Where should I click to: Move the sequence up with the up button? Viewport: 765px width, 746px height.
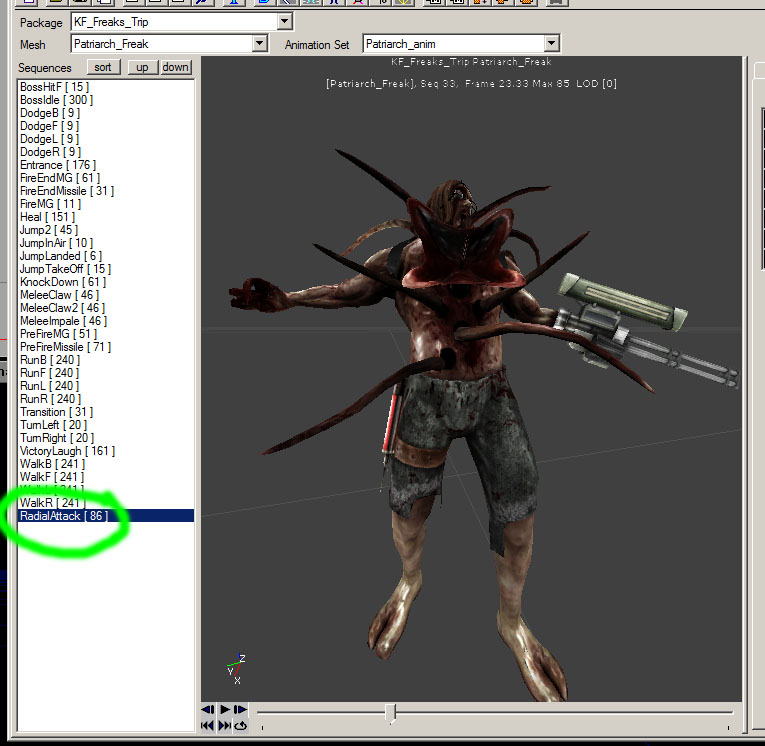coord(142,67)
